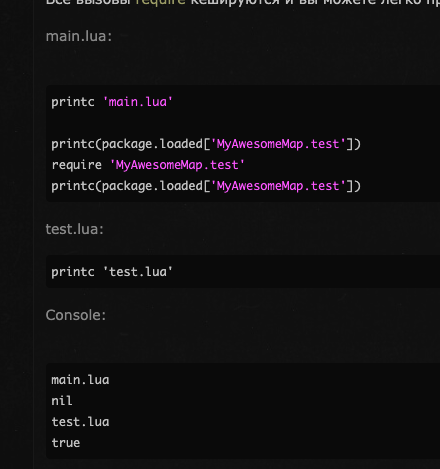Click the pink 'main.lua' string literal
Viewport: 440px width, 469px height.
(x=138, y=102)
